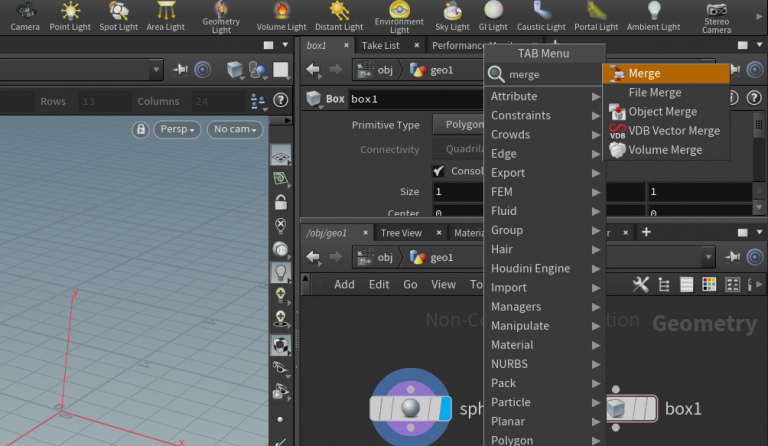This screenshot has width=768, height=446.
Task: Create a Caustic Light from the shelf
Action: [x=541, y=17]
